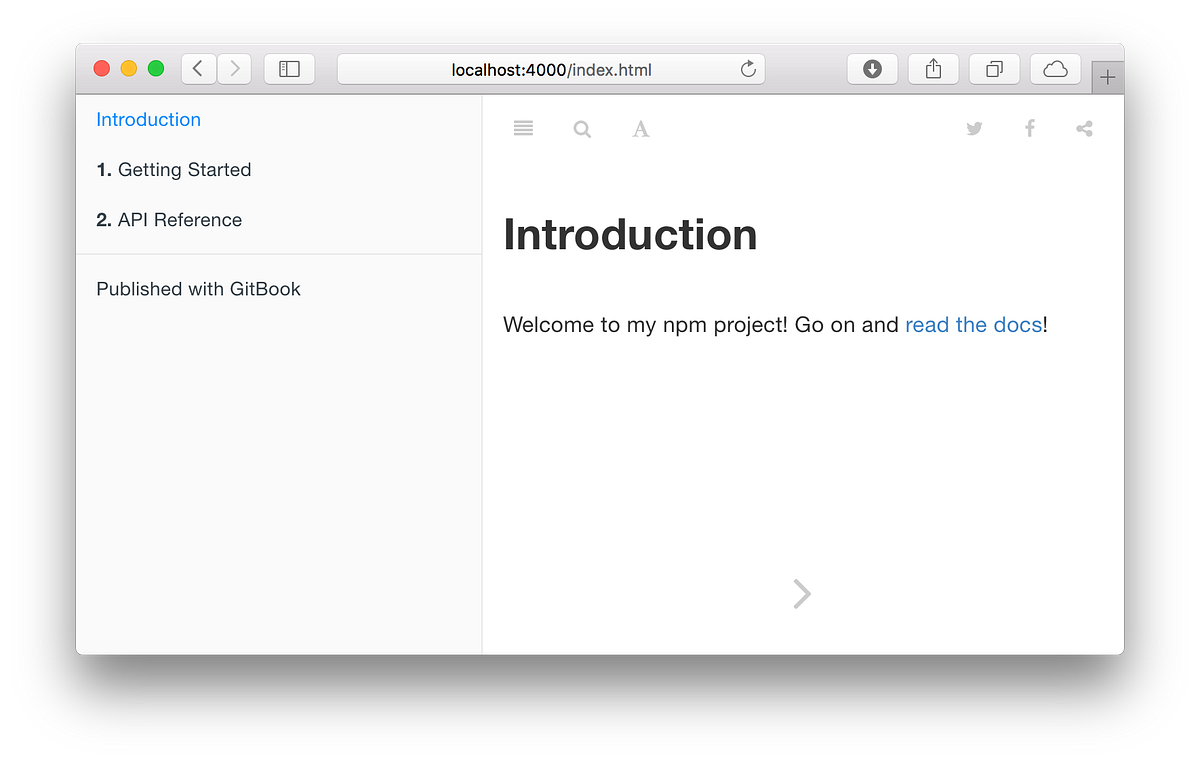Advance to the next documentation page
The height and width of the screenshot is (763, 1200).
click(x=801, y=593)
